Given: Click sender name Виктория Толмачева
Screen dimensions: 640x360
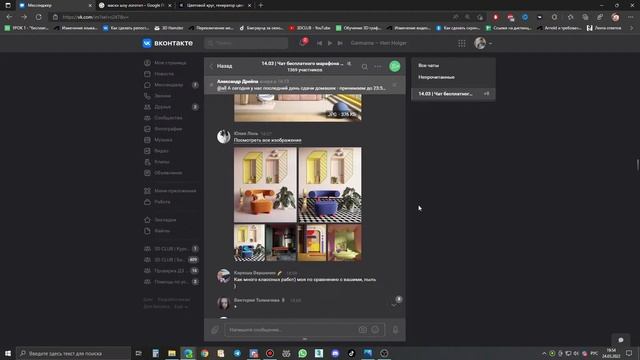Looking at the screenshot, I should 257,300.
